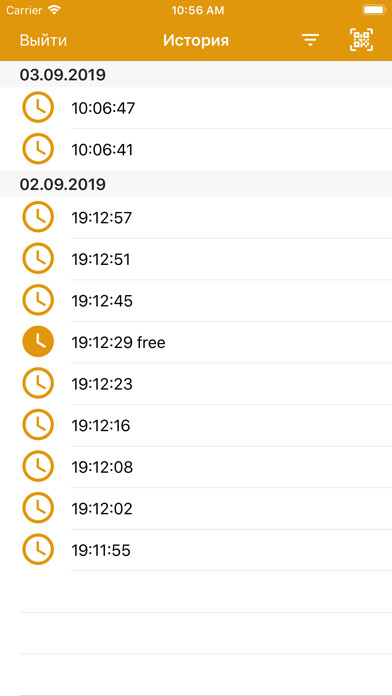Tap clock icon beside 19:12:51
392x696 pixels.
click(x=38, y=259)
